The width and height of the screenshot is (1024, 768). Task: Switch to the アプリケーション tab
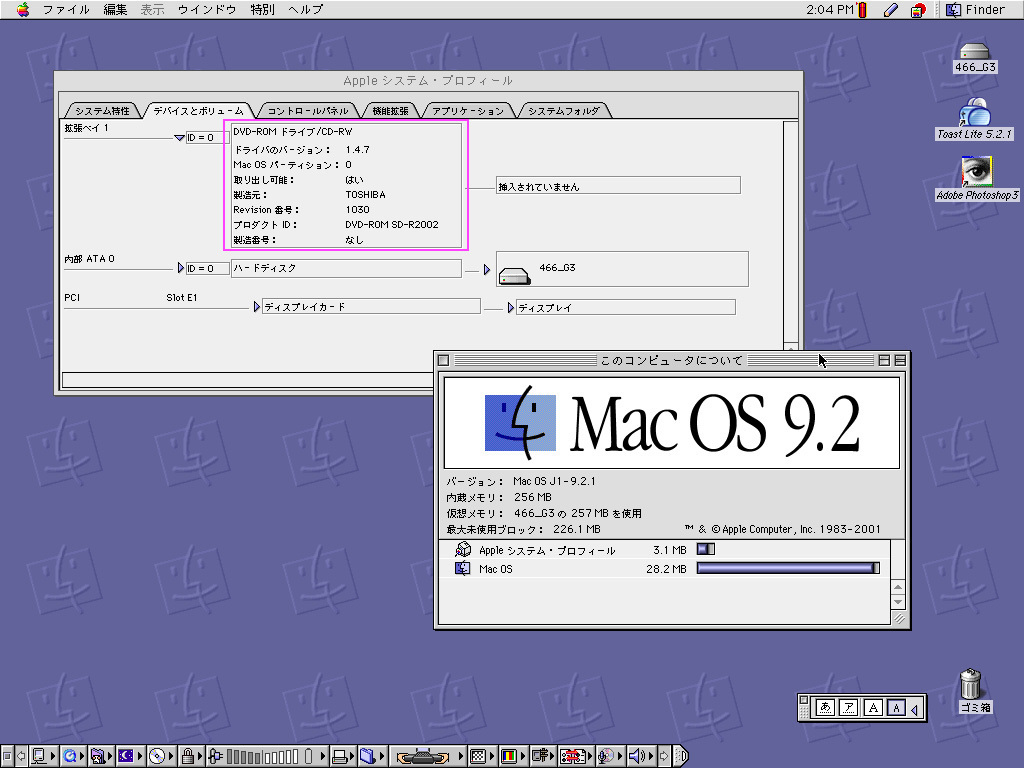pos(468,110)
